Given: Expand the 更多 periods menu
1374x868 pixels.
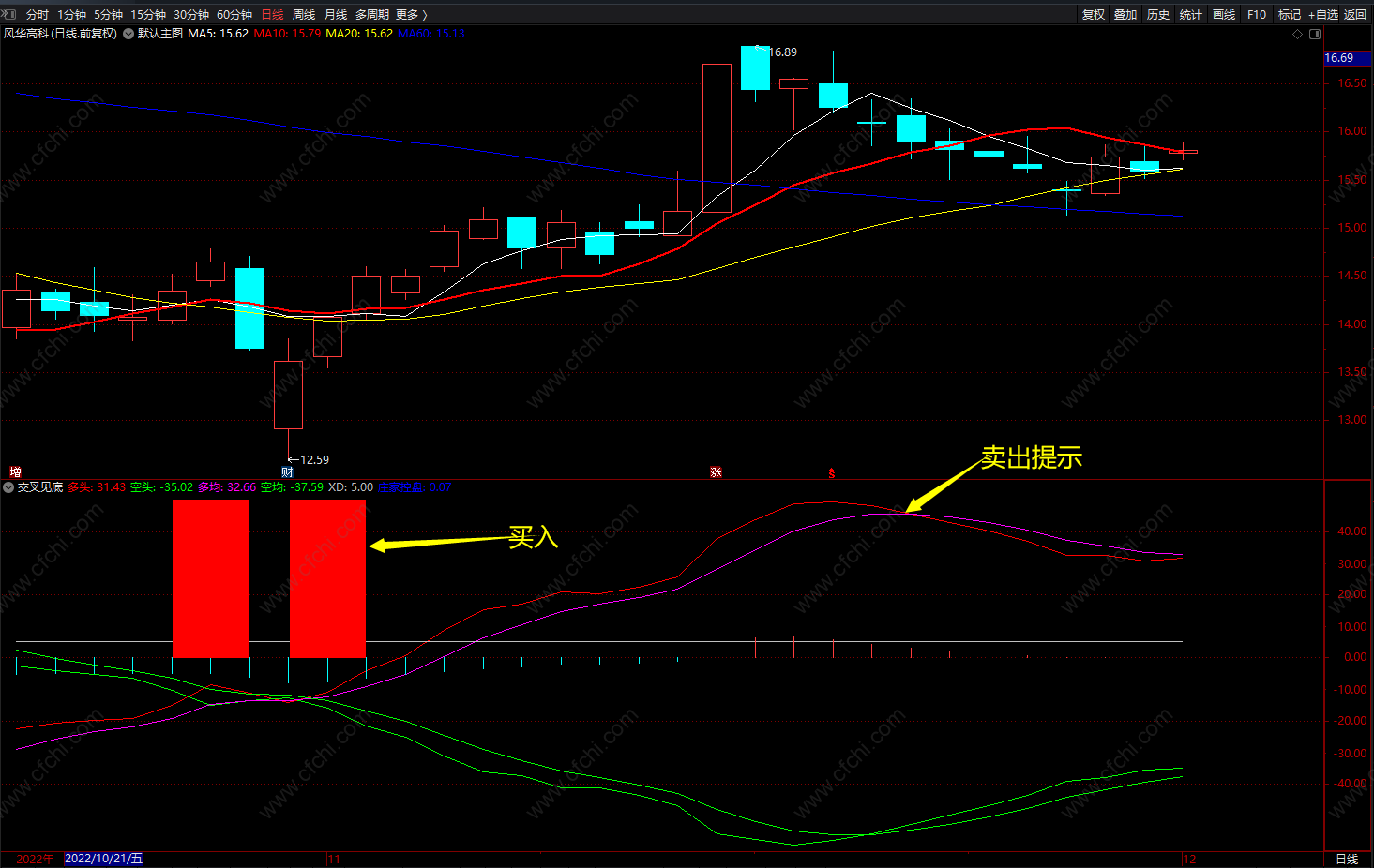Looking at the screenshot, I should point(411,14).
